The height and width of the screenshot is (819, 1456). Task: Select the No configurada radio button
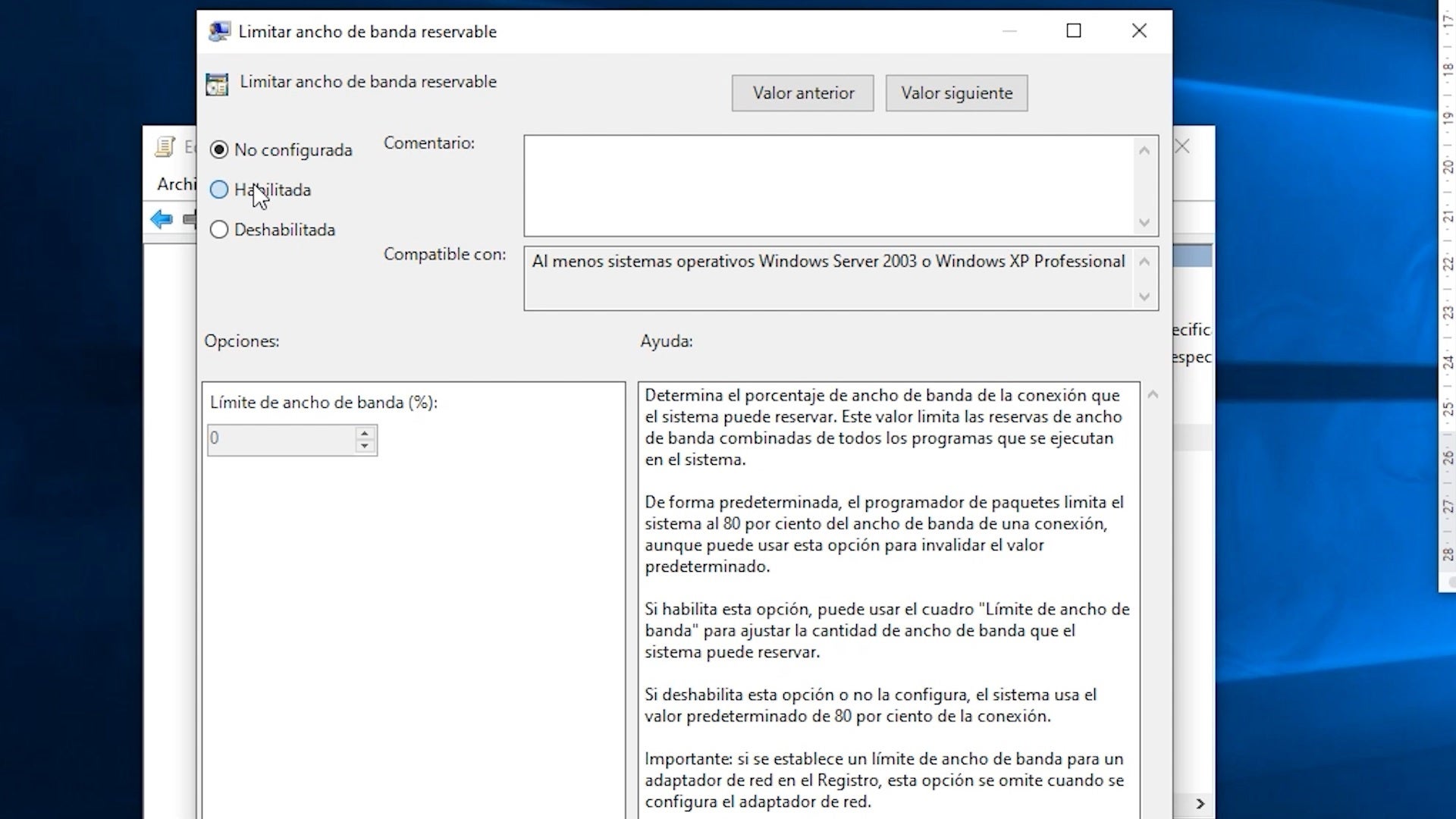pyautogui.click(x=219, y=150)
